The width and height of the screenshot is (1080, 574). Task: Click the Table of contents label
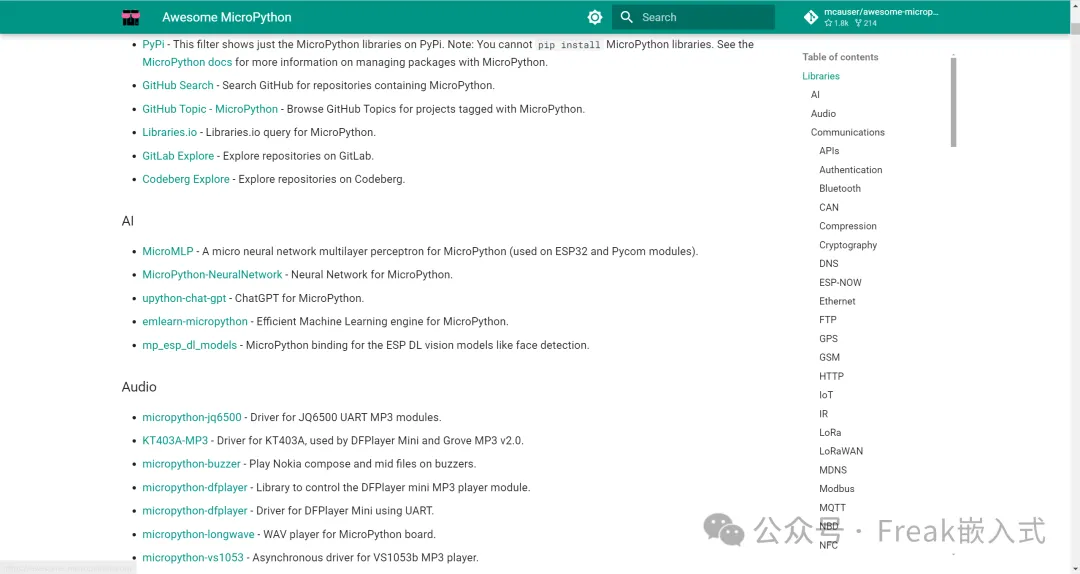point(840,57)
